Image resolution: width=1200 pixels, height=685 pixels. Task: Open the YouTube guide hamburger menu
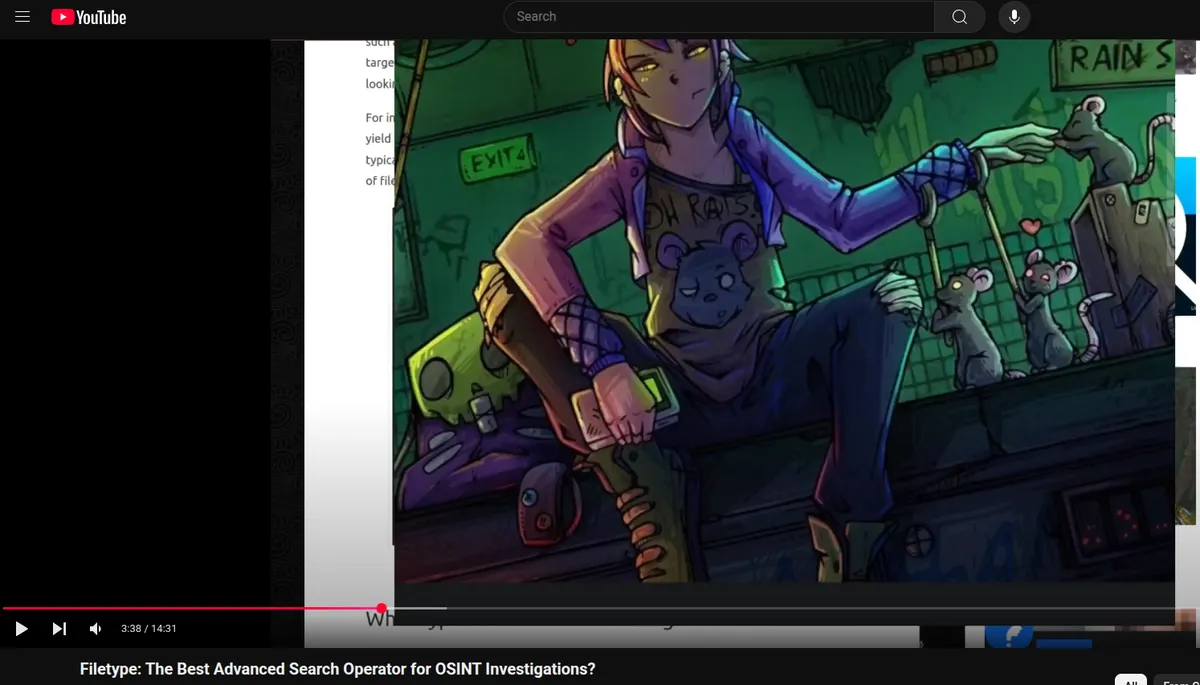[x=23, y=17]
